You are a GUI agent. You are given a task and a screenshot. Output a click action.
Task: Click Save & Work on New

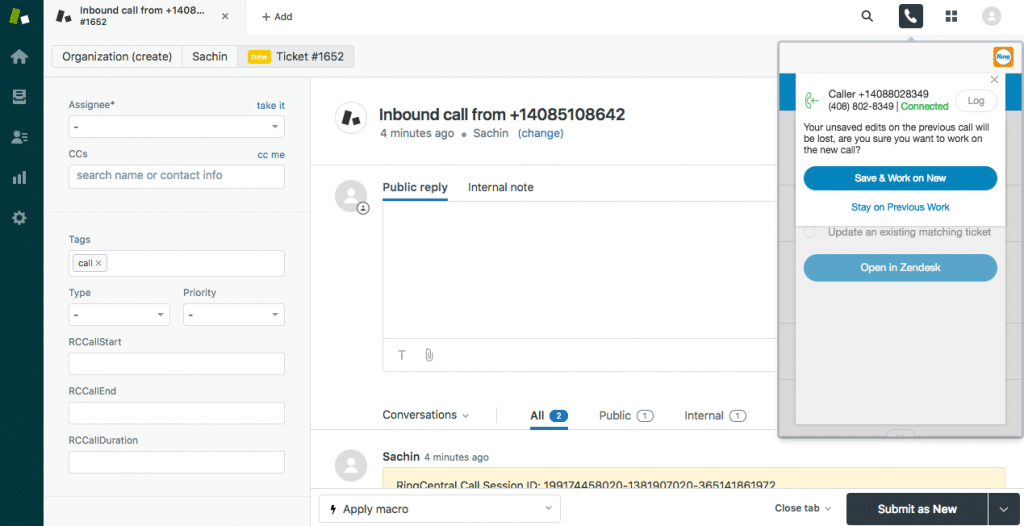pyautogui.click(x=899, y=178)
